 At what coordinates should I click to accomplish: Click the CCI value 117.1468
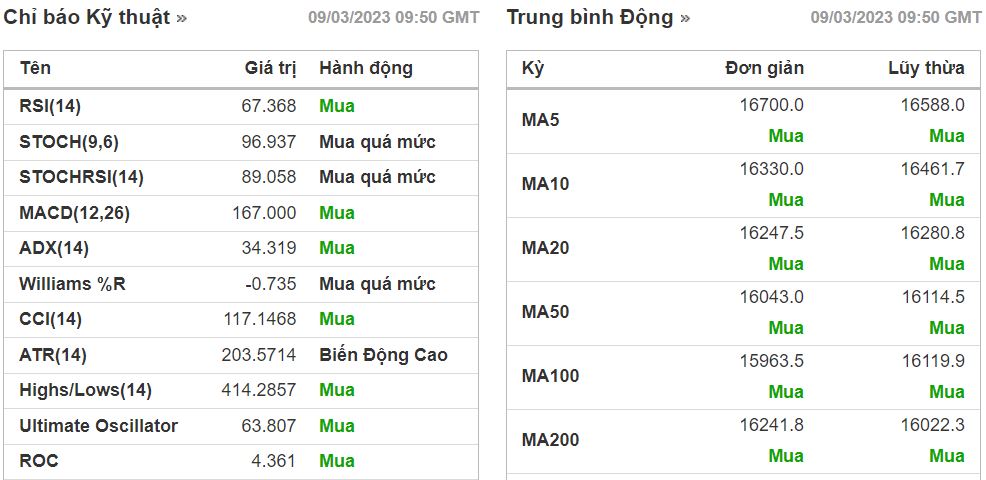[x=260, y=320]
